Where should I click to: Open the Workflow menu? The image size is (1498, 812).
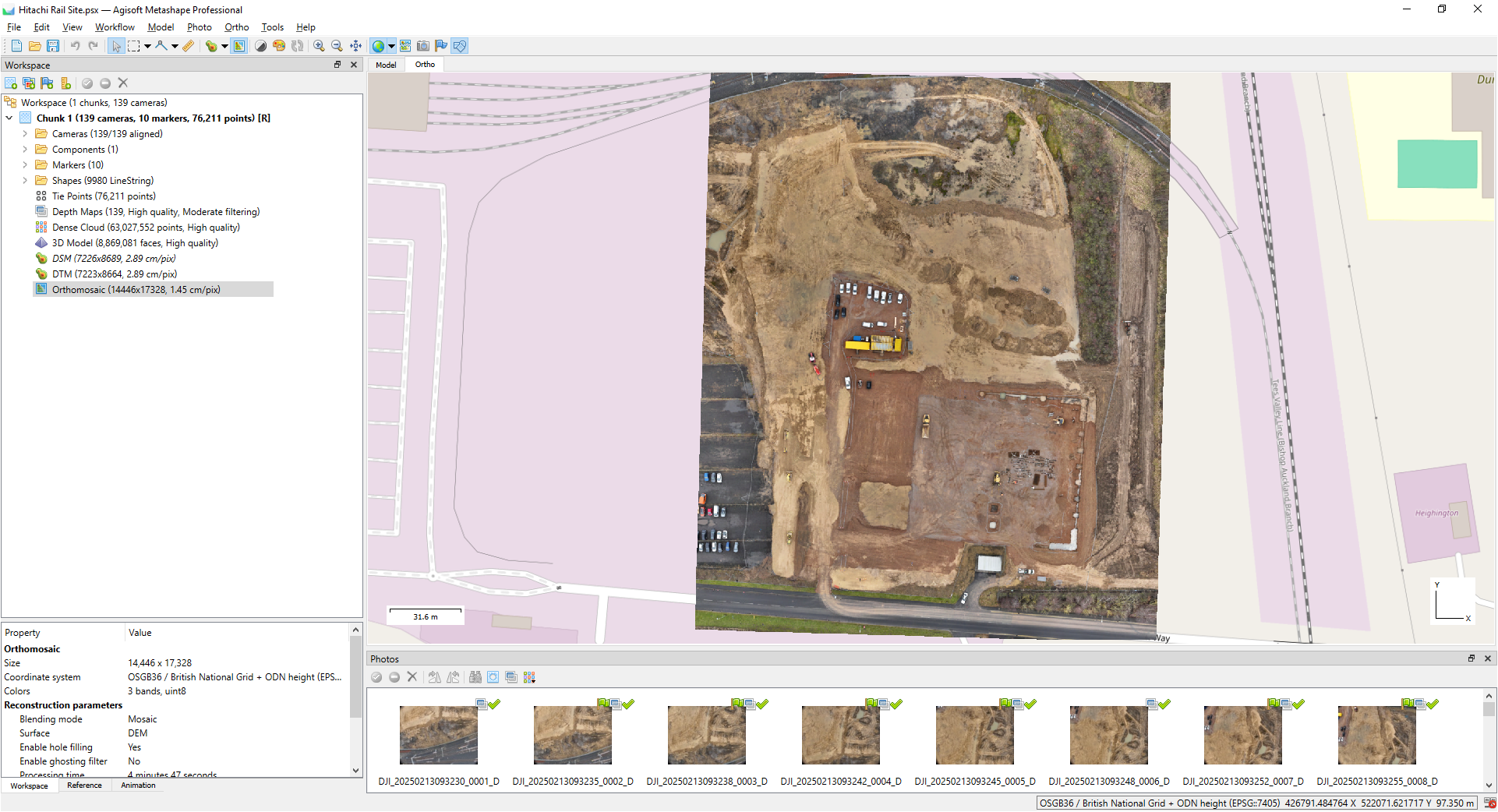coord(115,27)
